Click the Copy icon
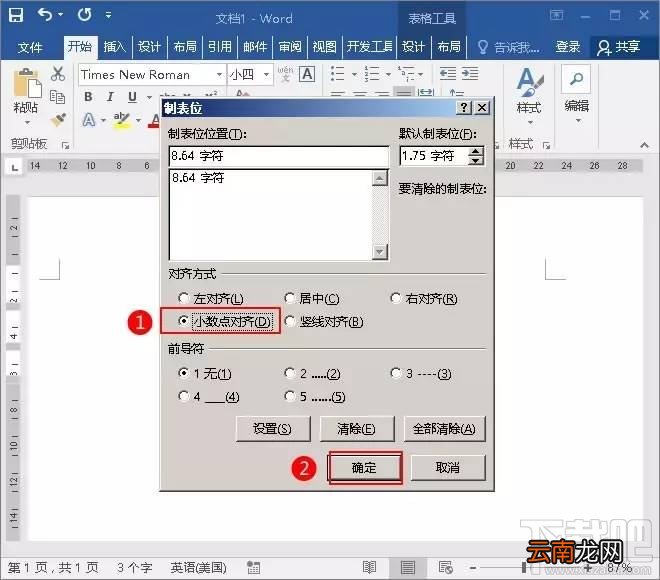660x580 pixels. (x=58, y=97)
